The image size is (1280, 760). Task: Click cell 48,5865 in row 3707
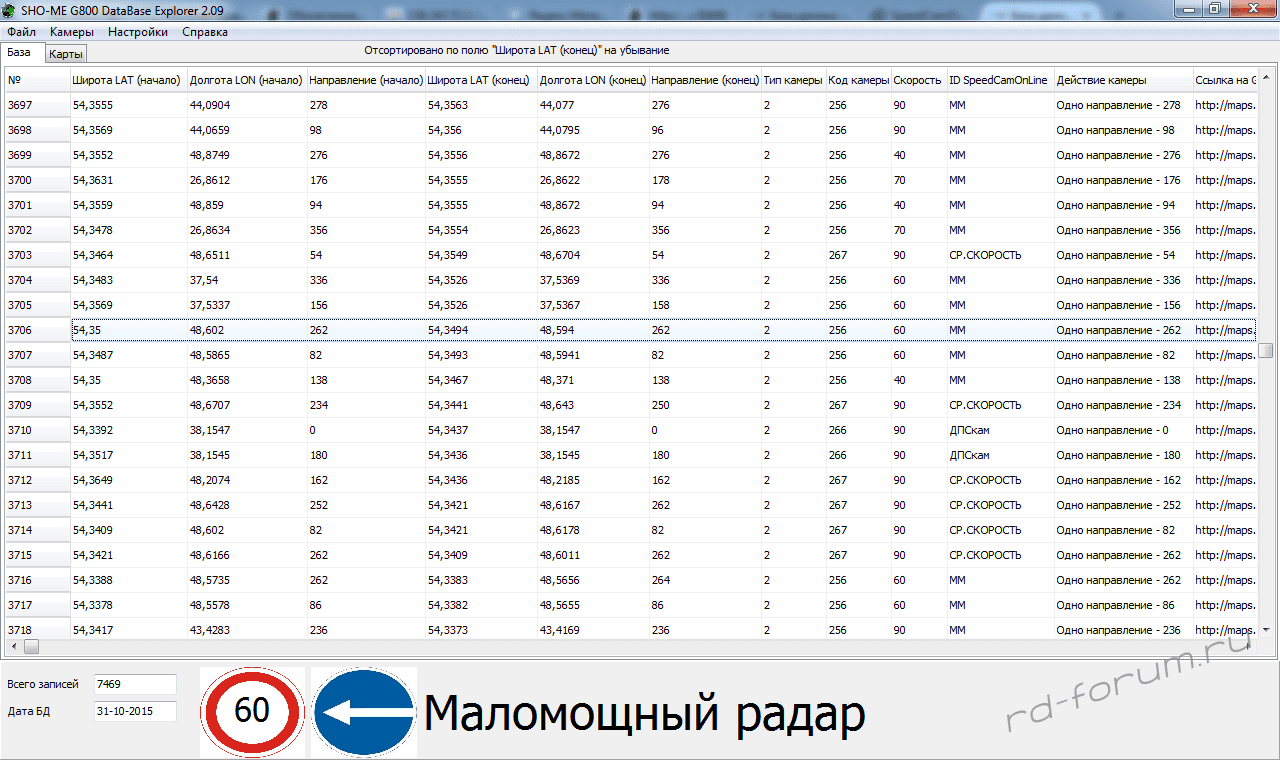(x=246, y=355)
